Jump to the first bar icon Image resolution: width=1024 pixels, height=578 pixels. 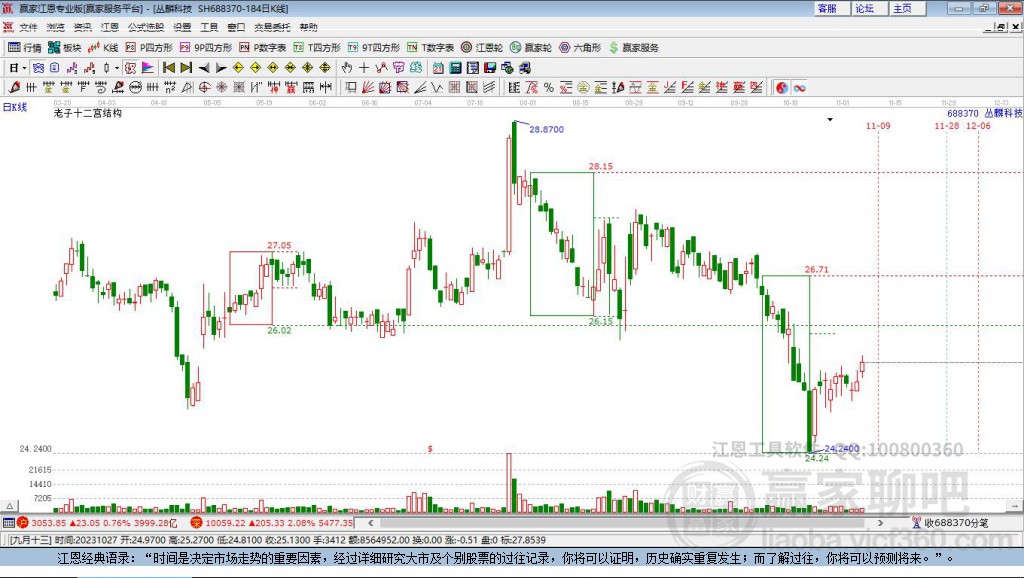tap(168, 68)
